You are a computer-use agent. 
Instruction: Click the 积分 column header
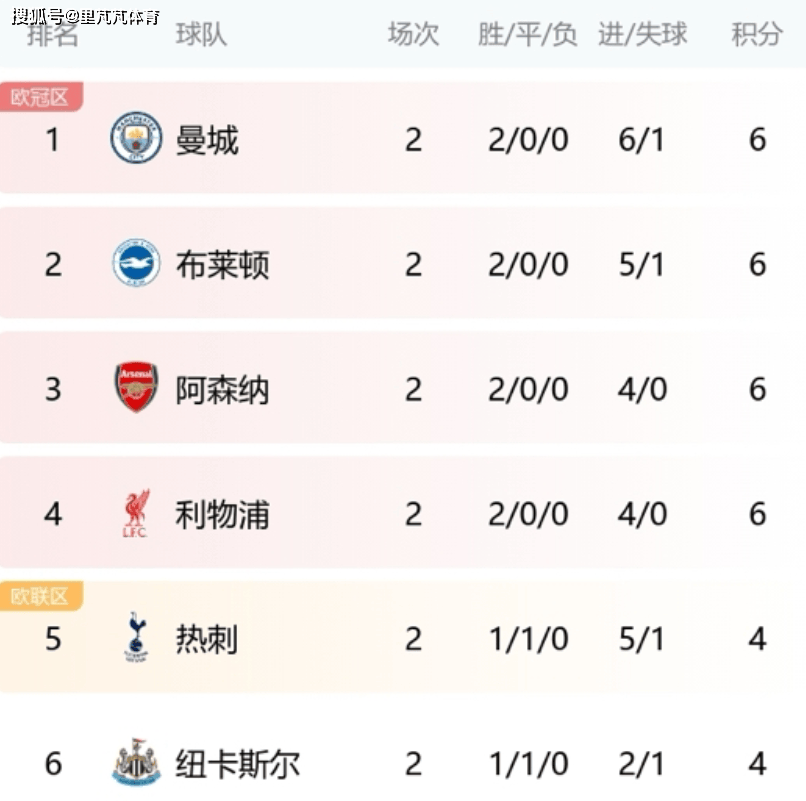[x=757, y=34]
